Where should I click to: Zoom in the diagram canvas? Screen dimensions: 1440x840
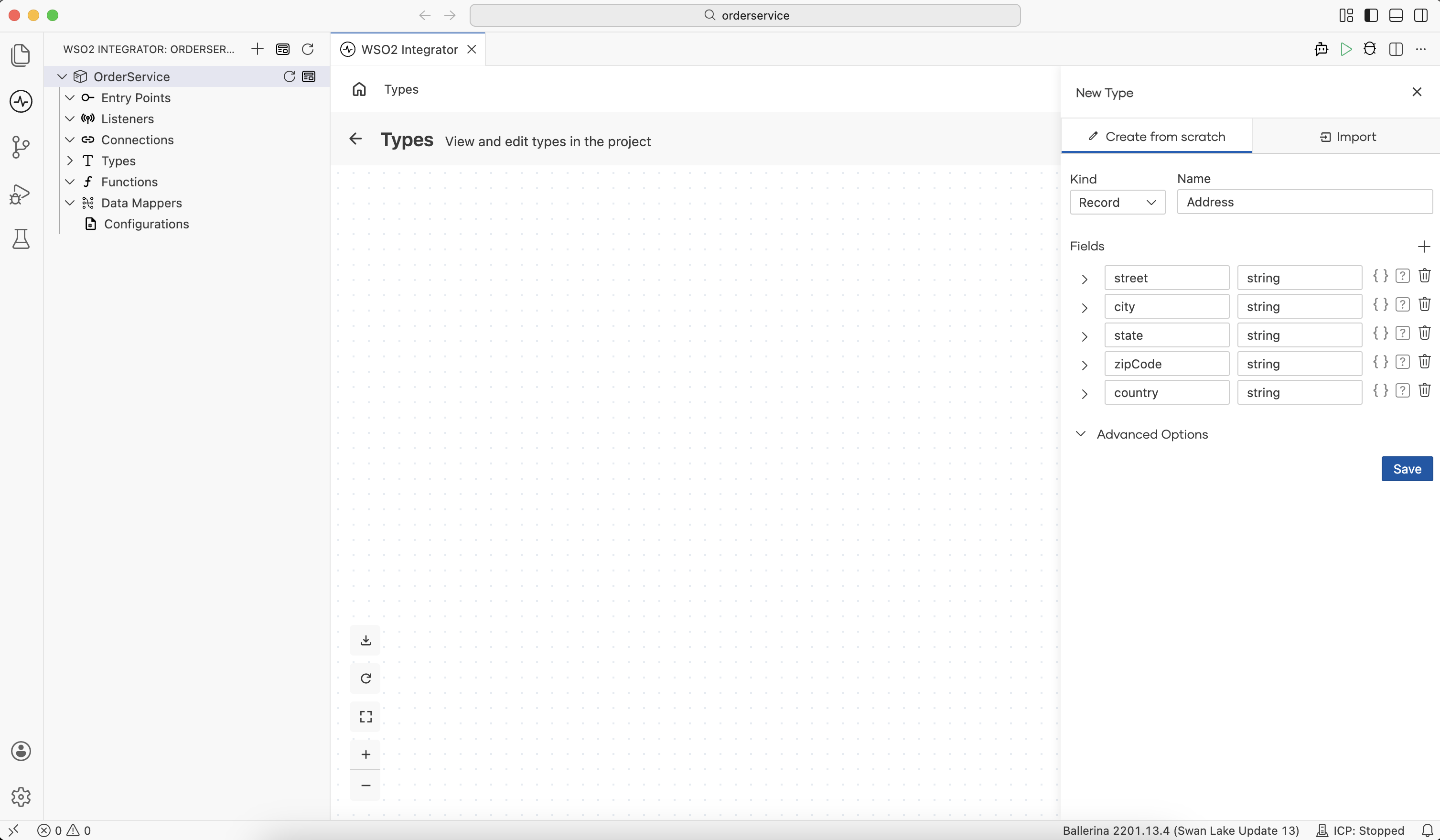[365, 754]
